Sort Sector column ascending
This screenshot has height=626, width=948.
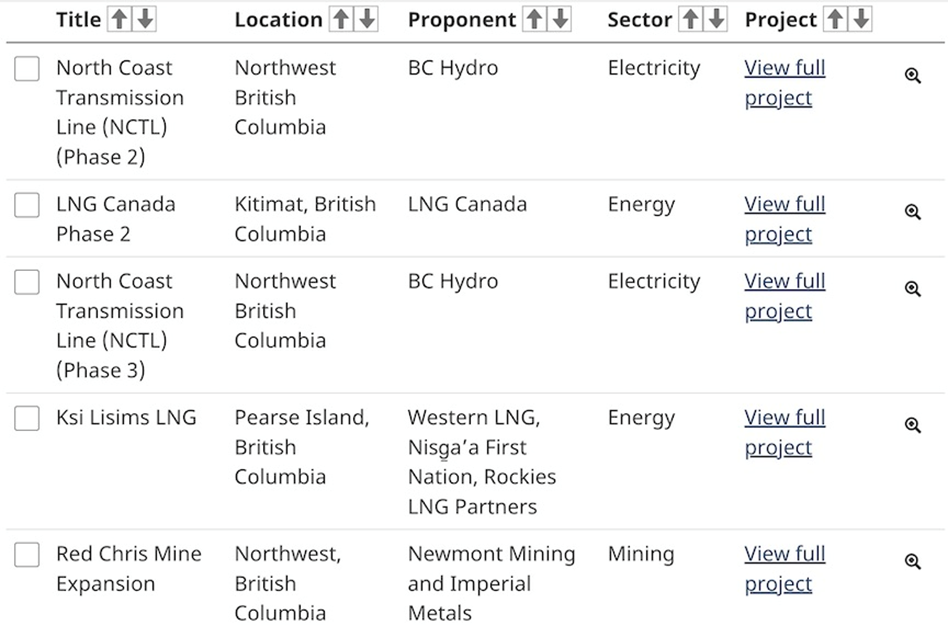tap(690, 19)
